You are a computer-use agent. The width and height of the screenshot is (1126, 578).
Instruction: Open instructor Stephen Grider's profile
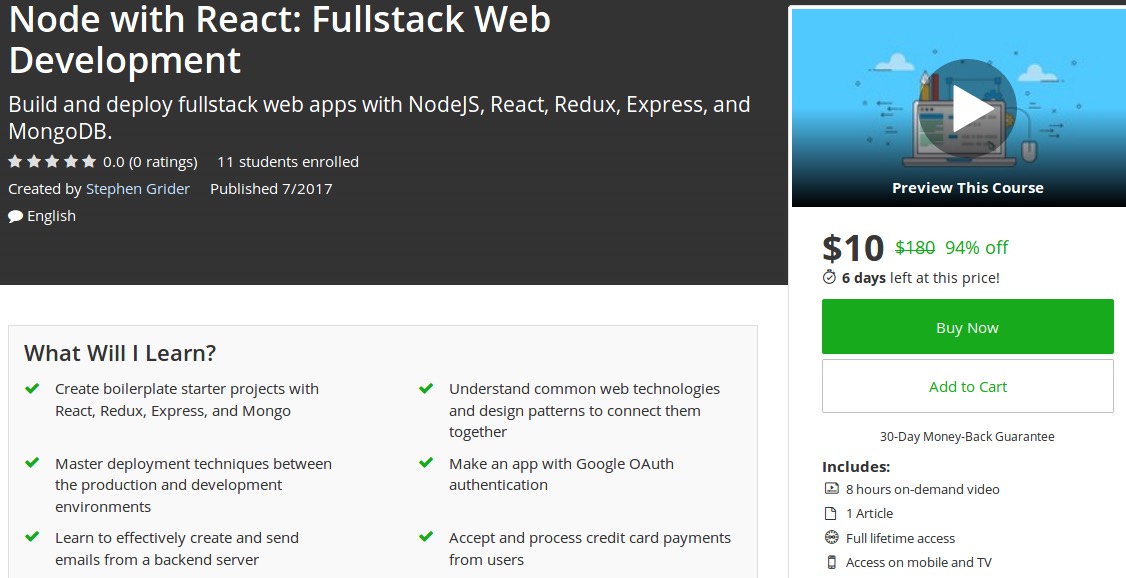[138, 189]
